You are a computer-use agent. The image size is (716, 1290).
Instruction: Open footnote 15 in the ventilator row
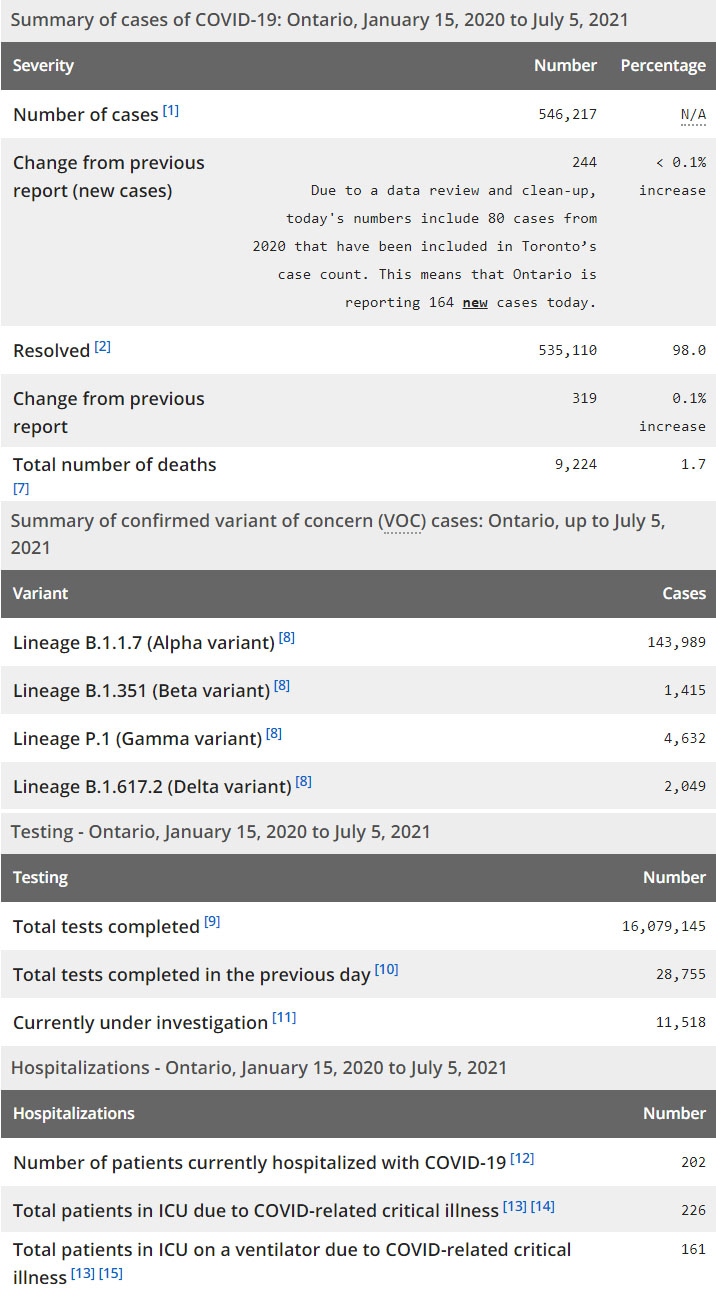coord(111,1274)
